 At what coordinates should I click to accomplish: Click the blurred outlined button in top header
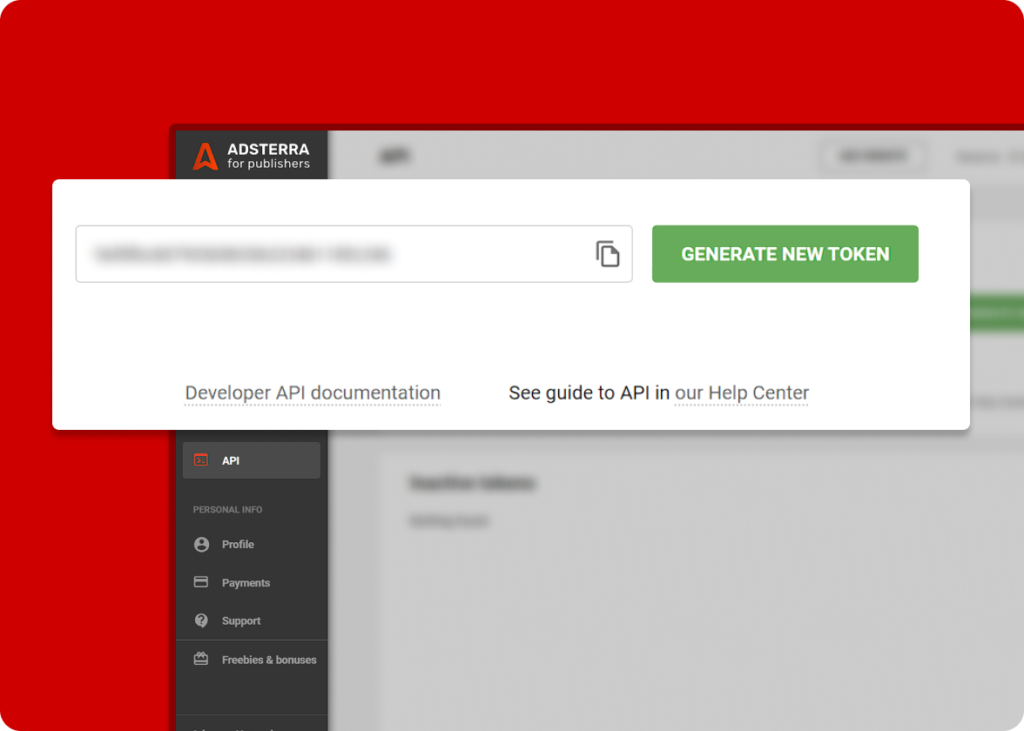(x=873, y=156)
